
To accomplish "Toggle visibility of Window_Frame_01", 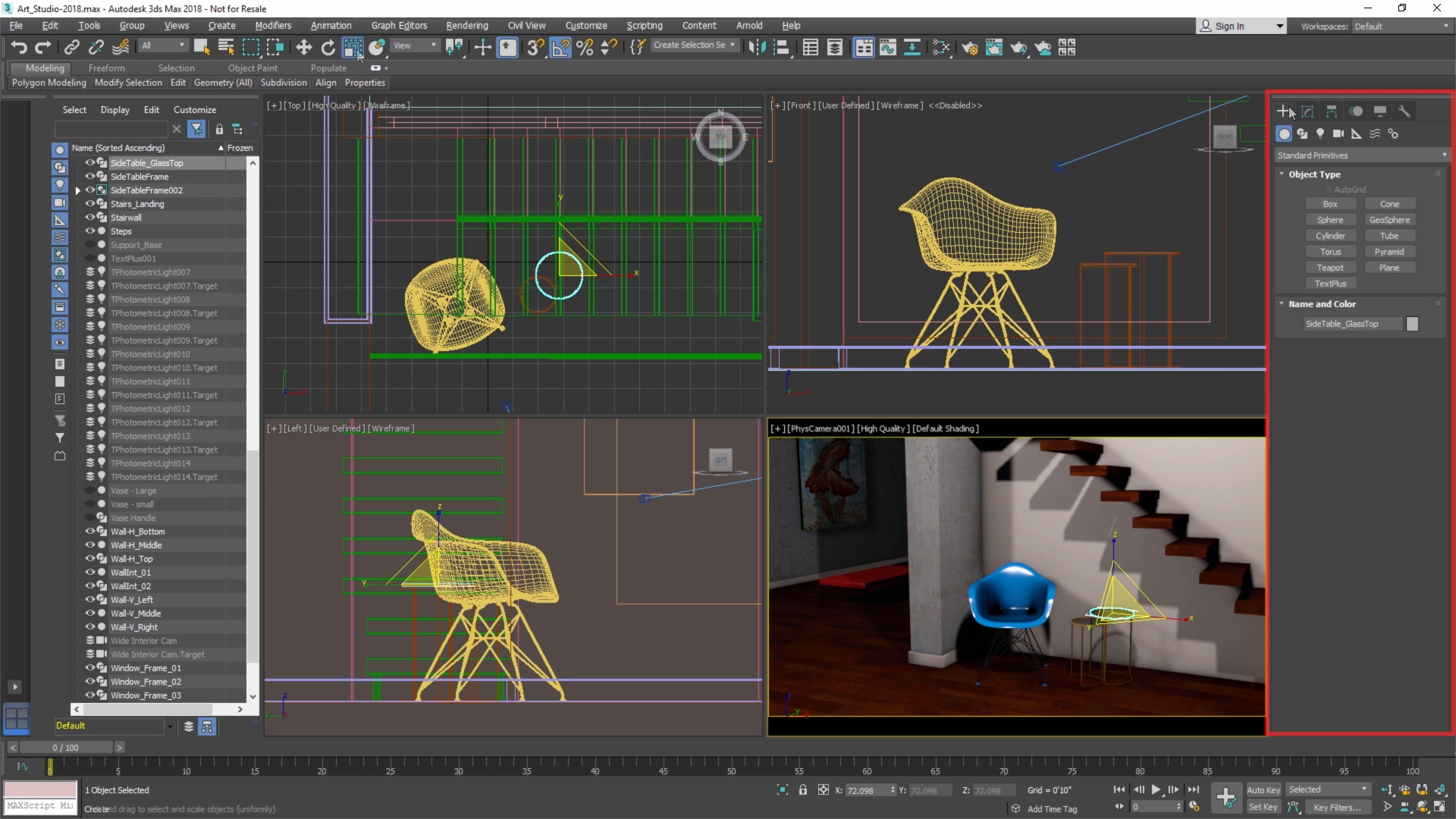I will point(89,667).
